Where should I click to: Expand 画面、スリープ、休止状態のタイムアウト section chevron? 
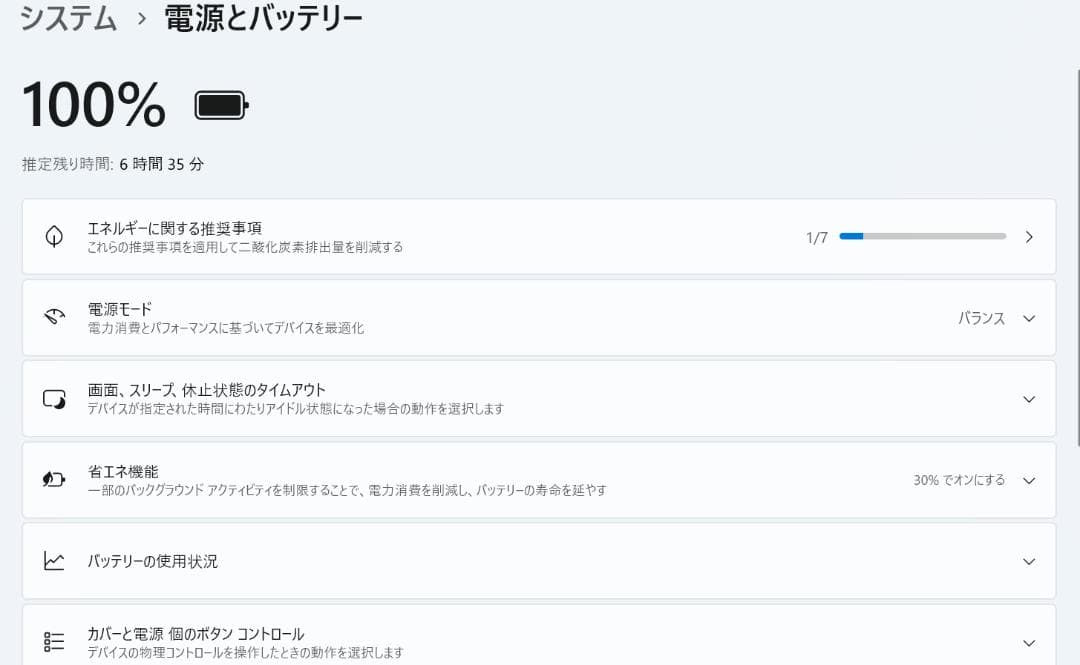point(1029,399)
